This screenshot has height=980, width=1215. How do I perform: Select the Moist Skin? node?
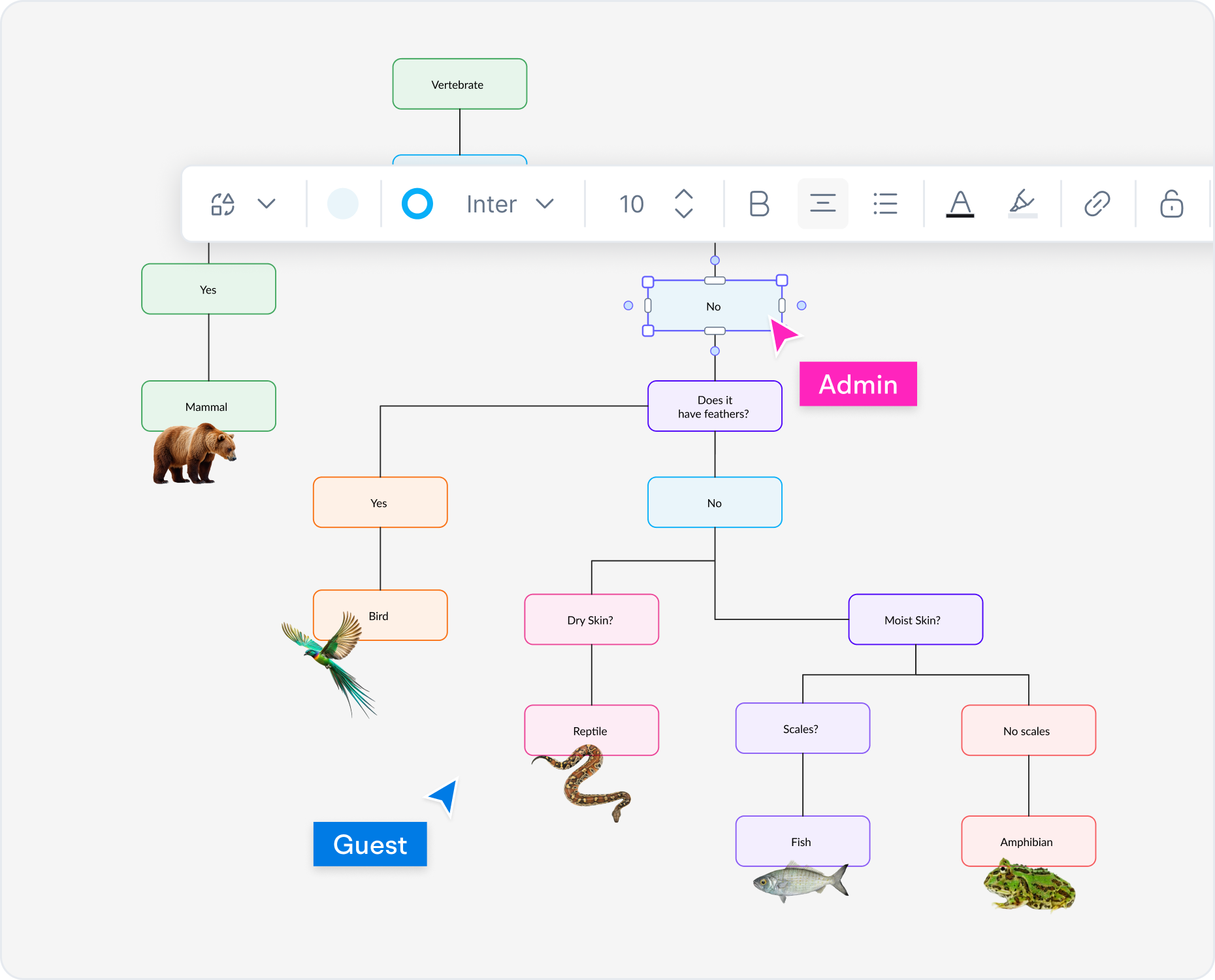coord(916,619)
